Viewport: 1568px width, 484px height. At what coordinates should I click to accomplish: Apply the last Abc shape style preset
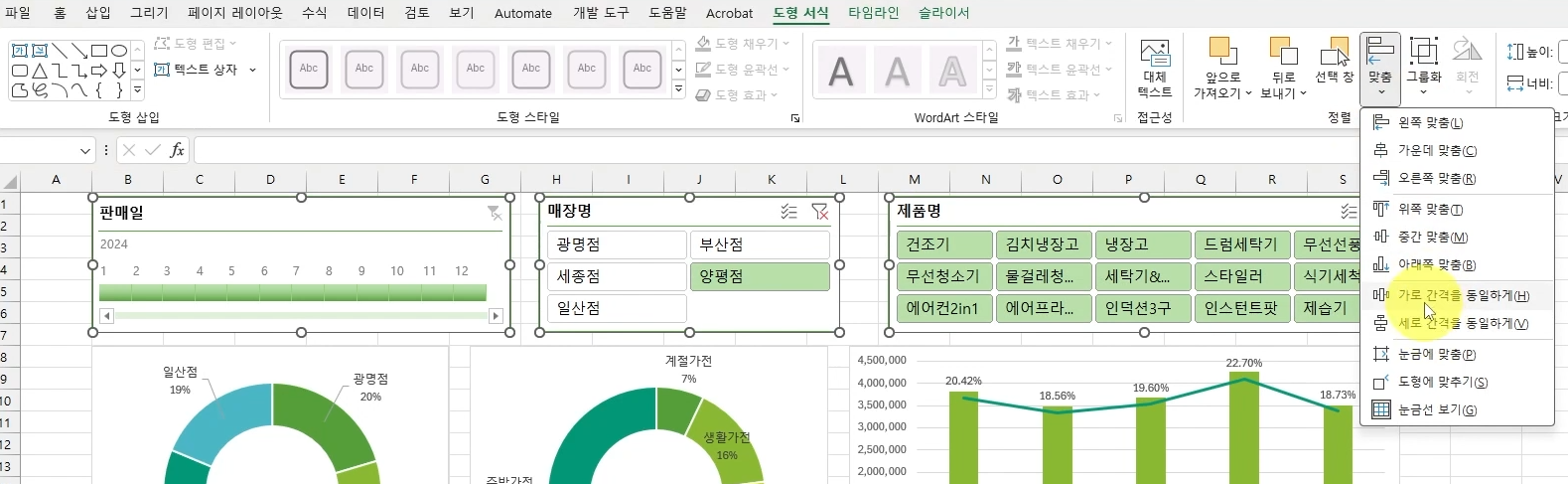[x=642, y=69]
